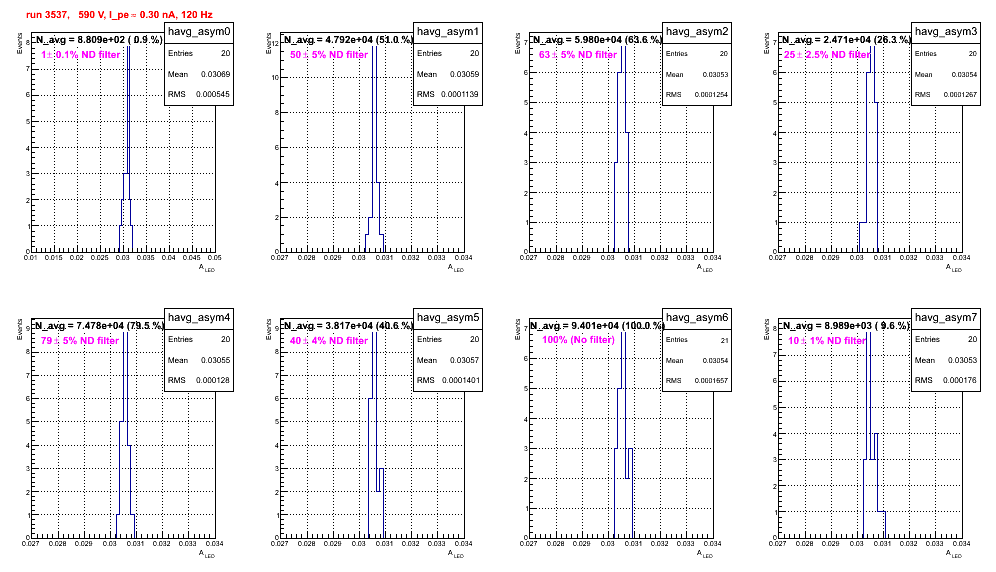Image resolution: width=996 pixels, height=572 pixels.
Task: Click the '100% (No filter)' label
Action: pyautogui.click(x=579, y=340)
